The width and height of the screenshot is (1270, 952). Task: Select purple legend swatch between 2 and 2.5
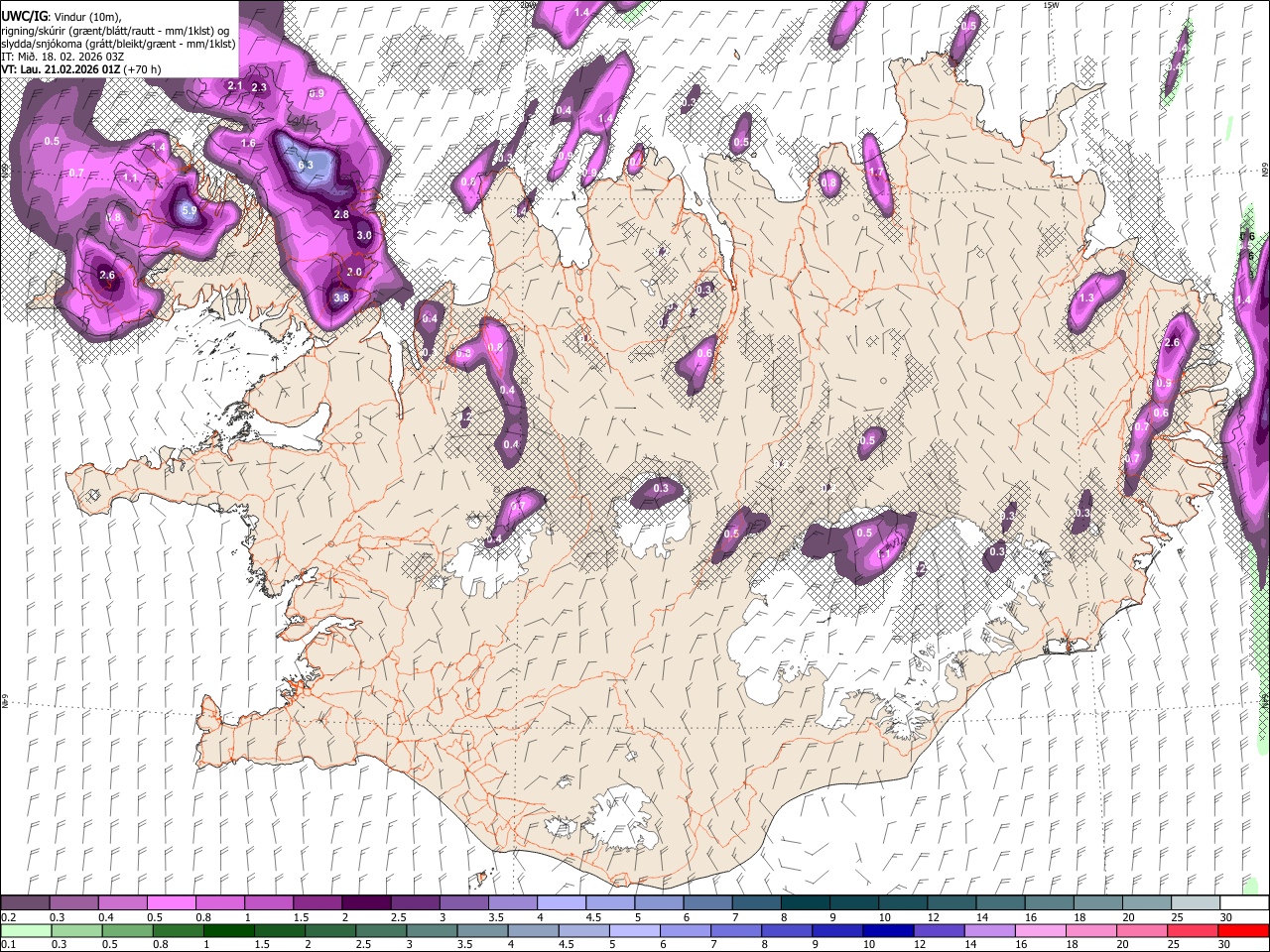pos(366,902)
